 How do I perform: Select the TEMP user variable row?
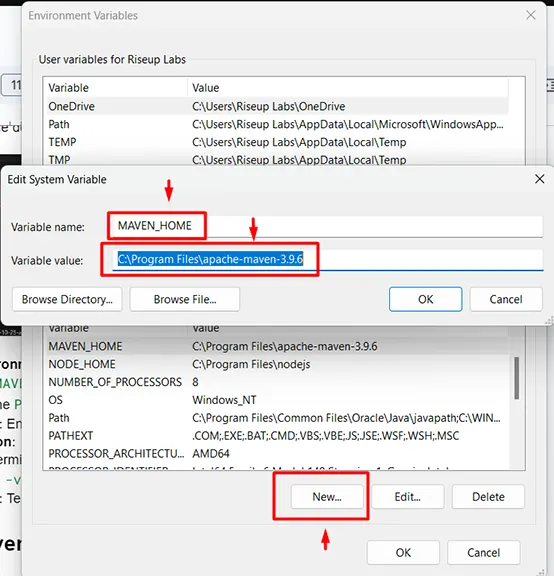277,142
